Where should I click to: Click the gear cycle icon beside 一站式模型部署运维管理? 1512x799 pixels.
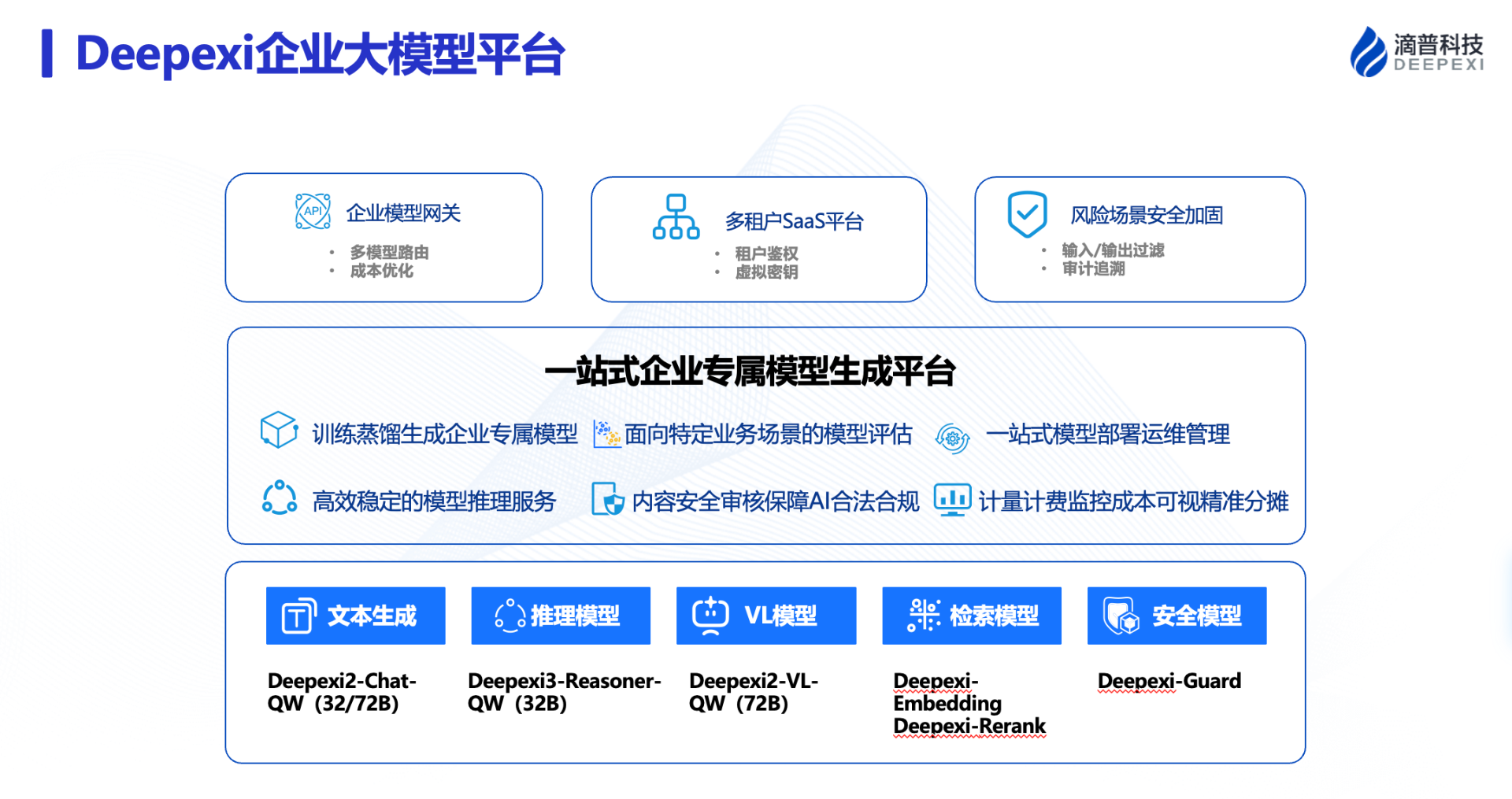point(952,438)
